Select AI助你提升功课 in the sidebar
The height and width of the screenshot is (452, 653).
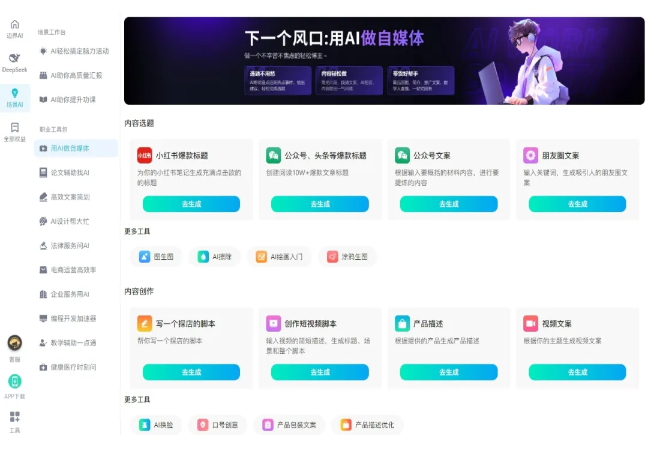pos(76,100)
